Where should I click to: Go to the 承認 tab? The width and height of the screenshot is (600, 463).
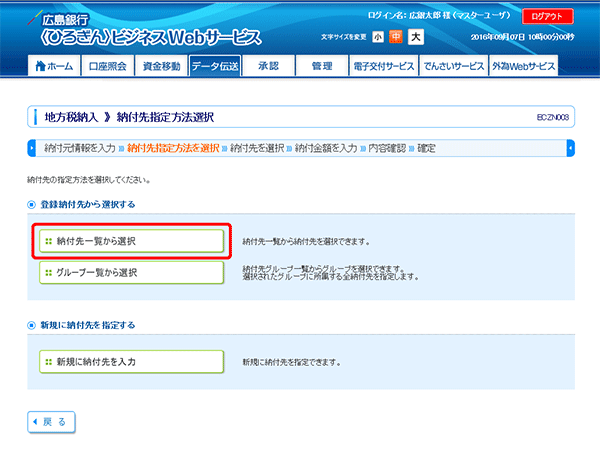268,66
